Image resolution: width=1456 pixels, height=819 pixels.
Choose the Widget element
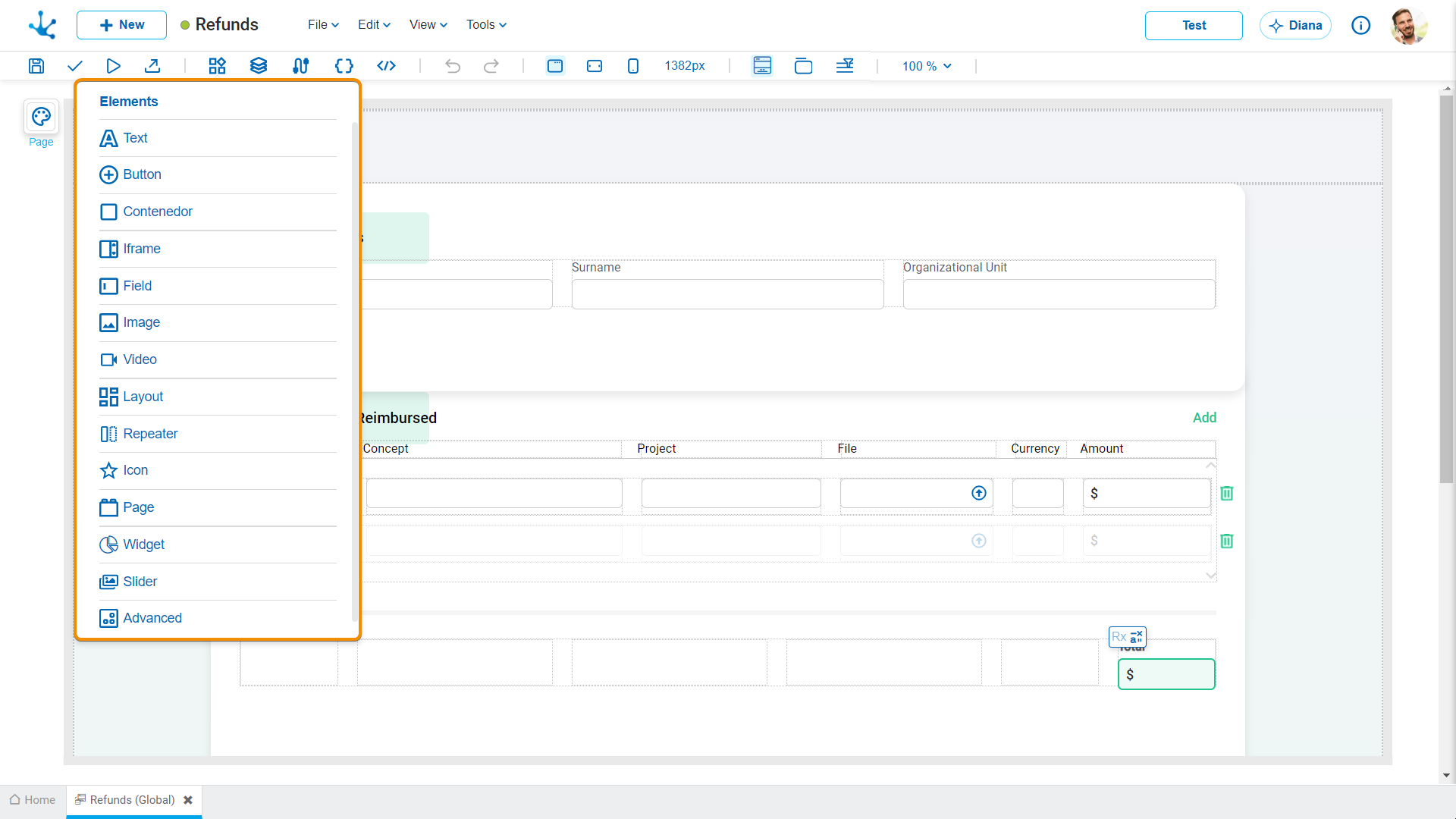(x=218, y=544)
